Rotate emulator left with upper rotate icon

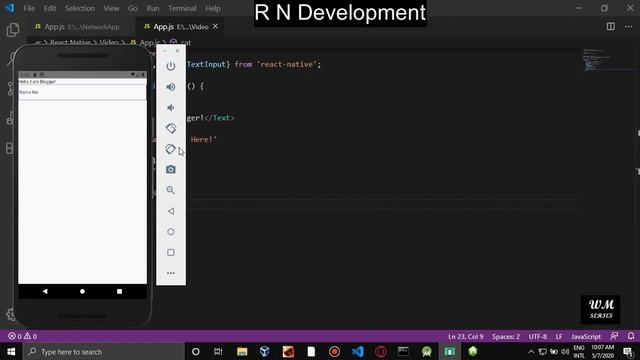tap(171, 128)
